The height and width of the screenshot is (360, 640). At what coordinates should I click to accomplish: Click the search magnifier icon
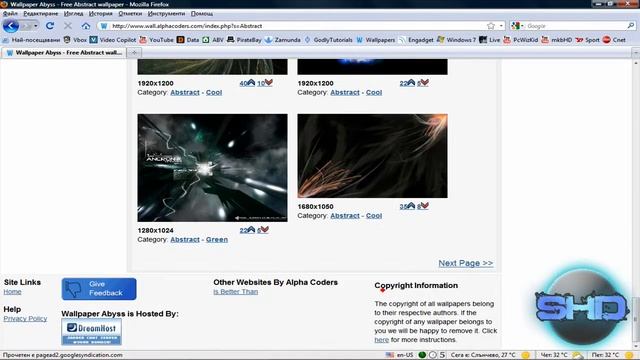click(x=631, y=26)
